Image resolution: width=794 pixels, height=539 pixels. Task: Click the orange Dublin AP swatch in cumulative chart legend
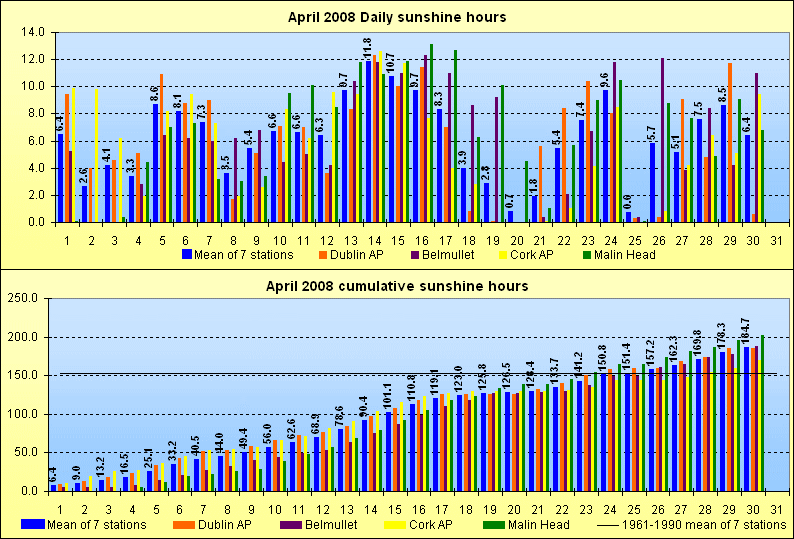coord(185,524)
